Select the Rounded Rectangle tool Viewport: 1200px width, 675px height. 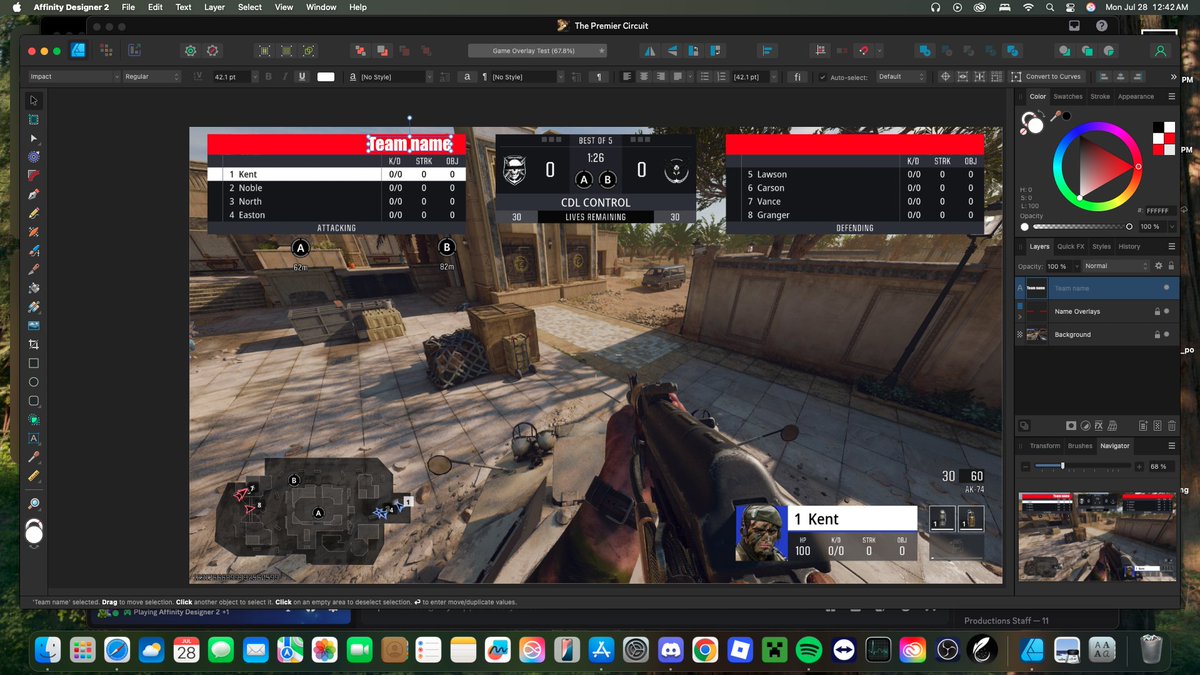tap(34, 401)
